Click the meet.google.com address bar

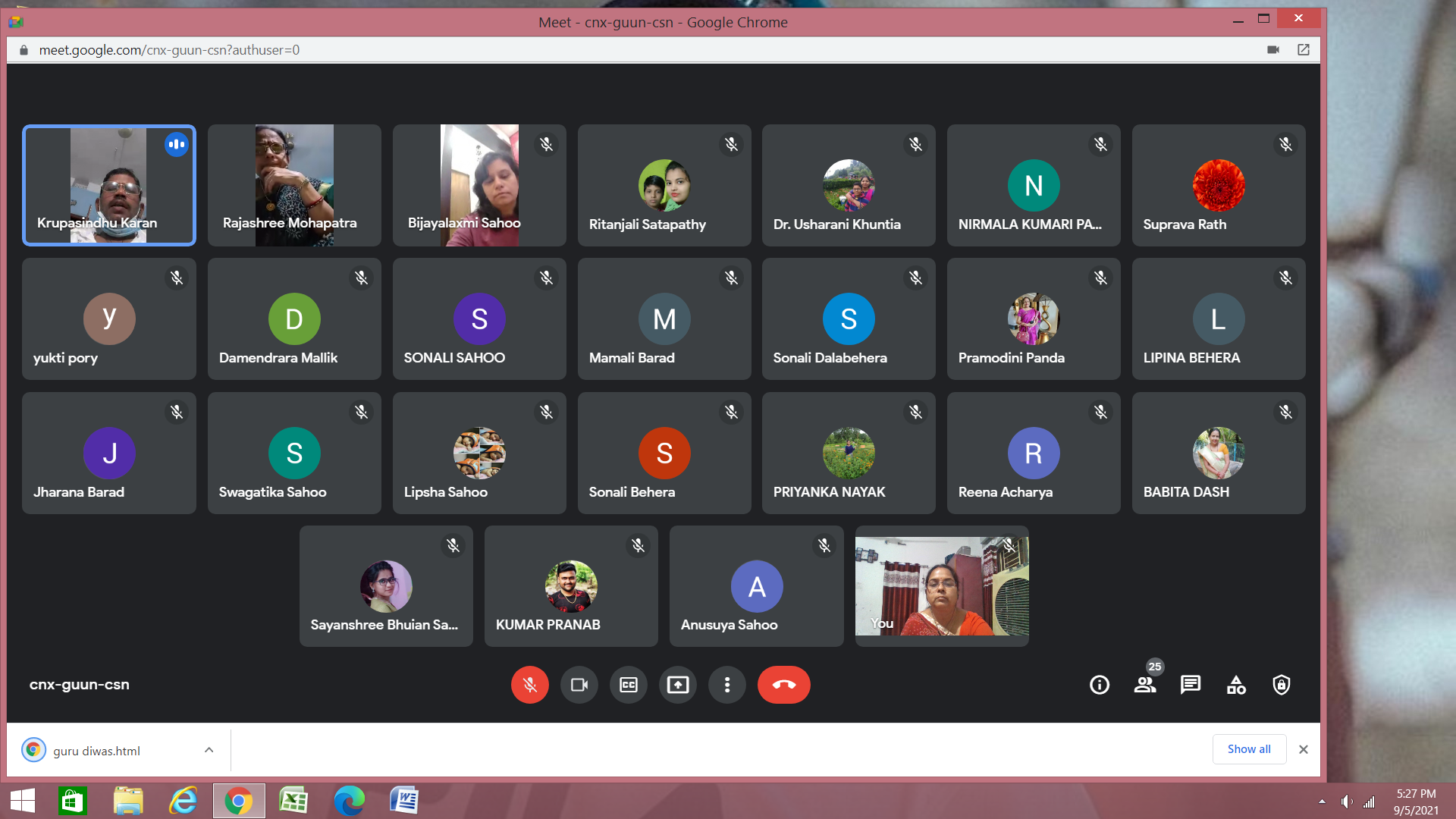(169, 50)
